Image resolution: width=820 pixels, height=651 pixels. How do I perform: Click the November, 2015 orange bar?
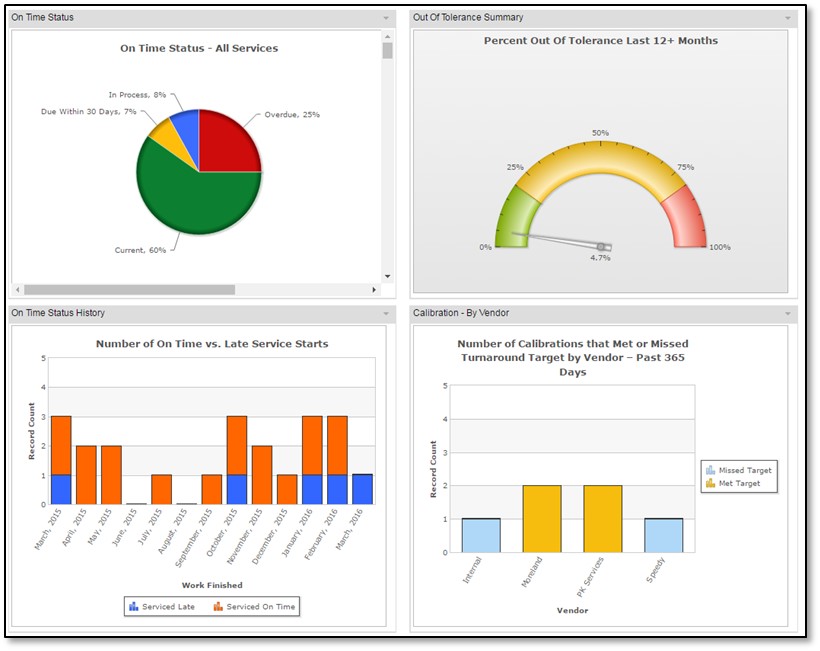pyautogui.click(x=262, y=475)
